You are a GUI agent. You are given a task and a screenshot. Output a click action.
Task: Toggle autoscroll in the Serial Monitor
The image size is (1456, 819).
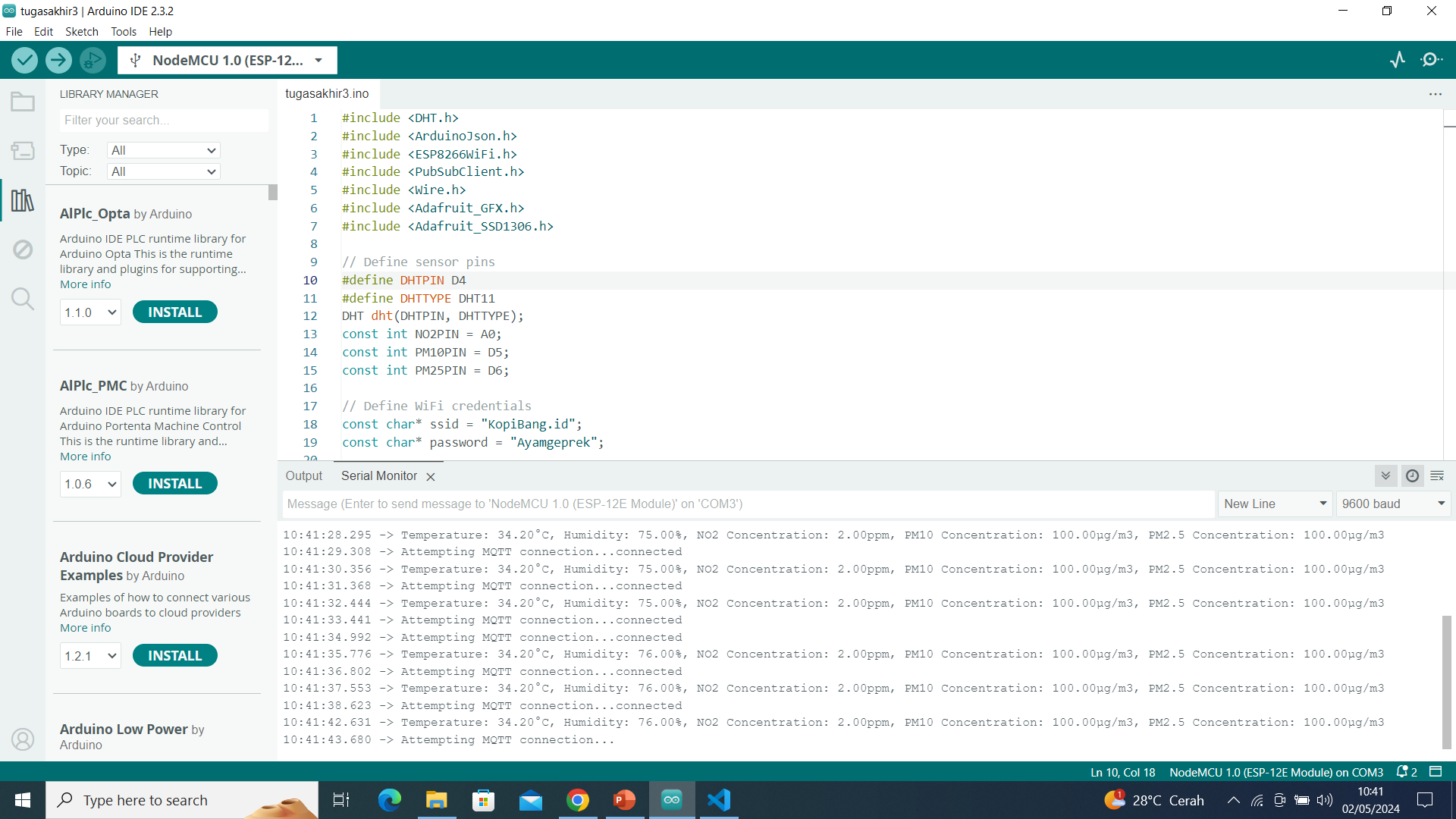[1385, 476]
